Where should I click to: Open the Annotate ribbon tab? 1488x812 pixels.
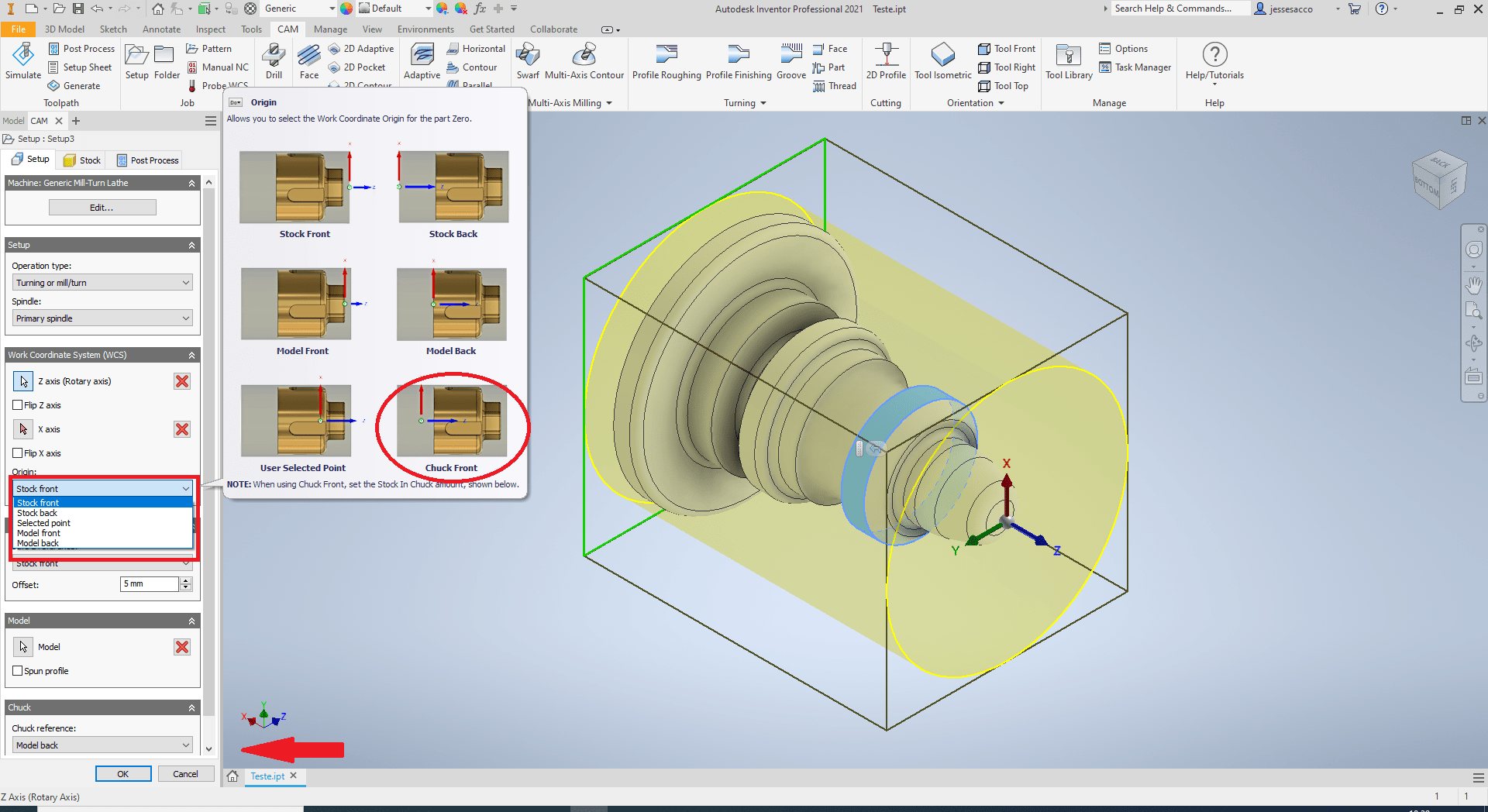click(x=161, y=29)
